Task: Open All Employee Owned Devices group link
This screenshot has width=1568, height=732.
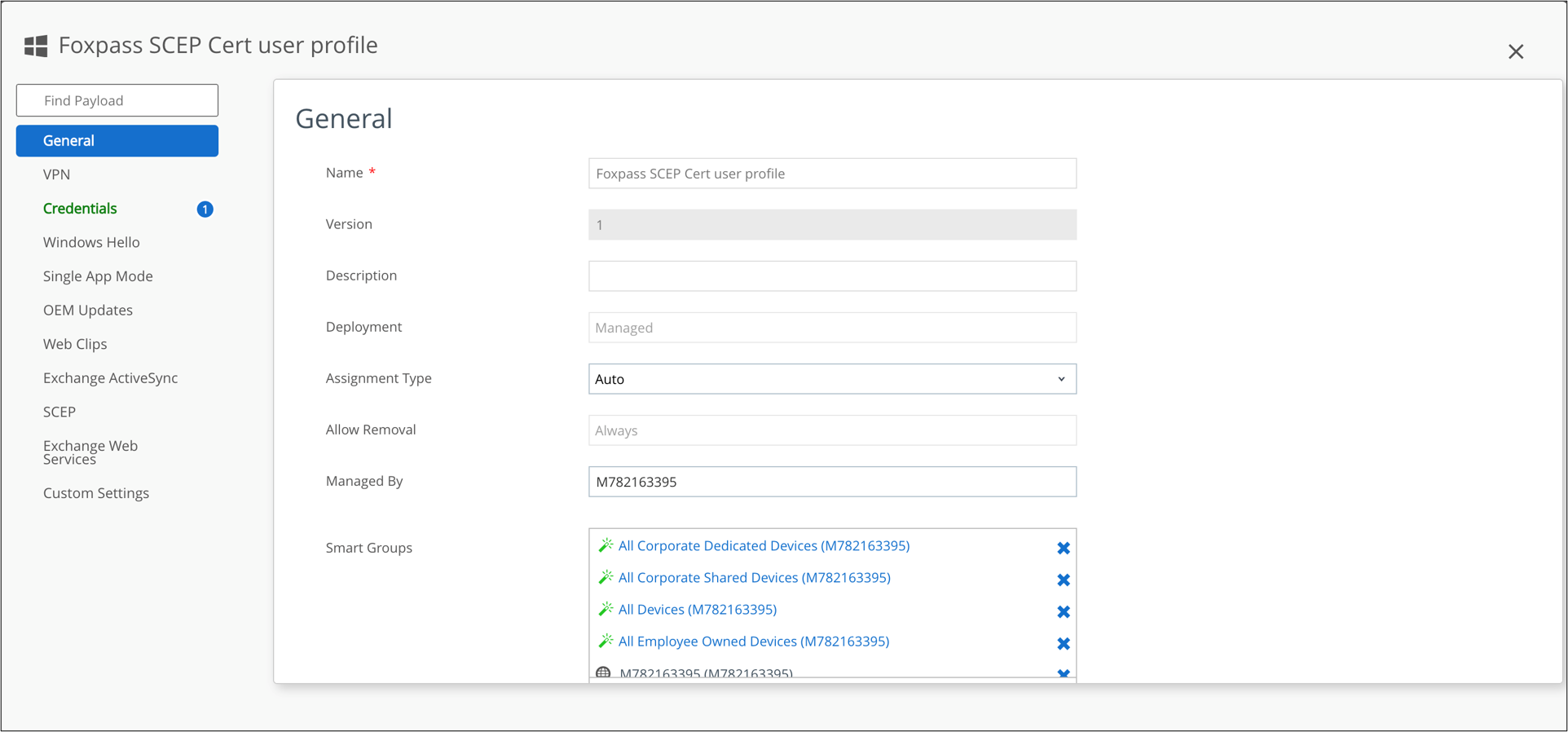Action: pos(753,642)
